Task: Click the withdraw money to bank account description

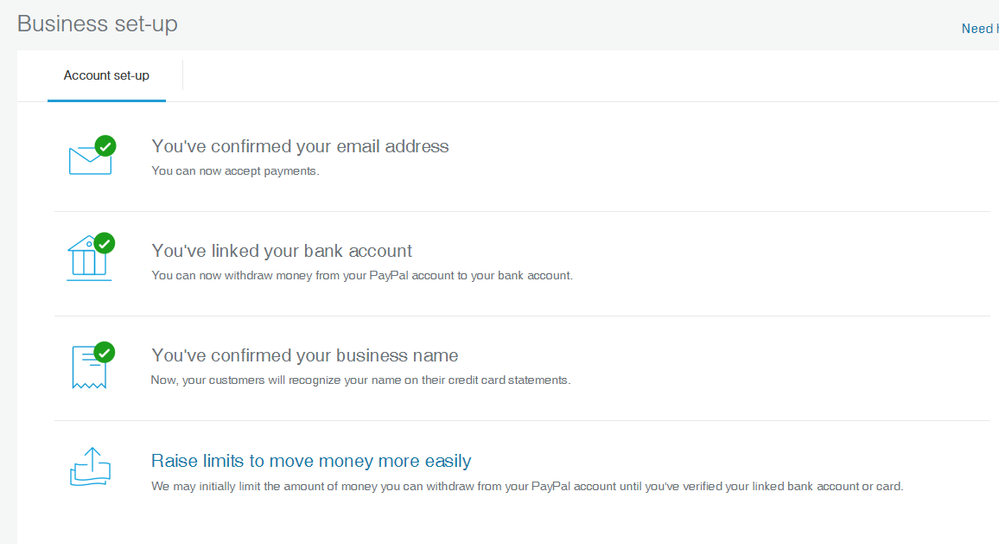Action: tap(362, 275)
